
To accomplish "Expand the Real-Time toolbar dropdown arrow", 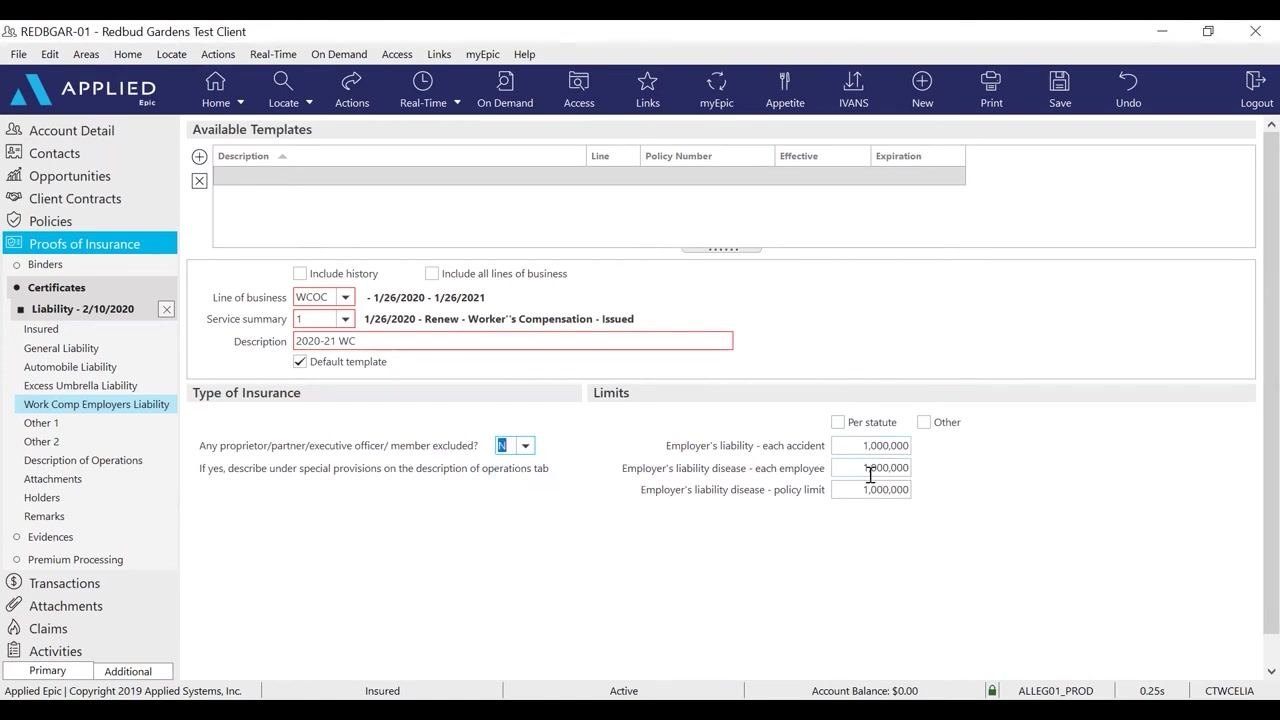I will click(457, 103).
